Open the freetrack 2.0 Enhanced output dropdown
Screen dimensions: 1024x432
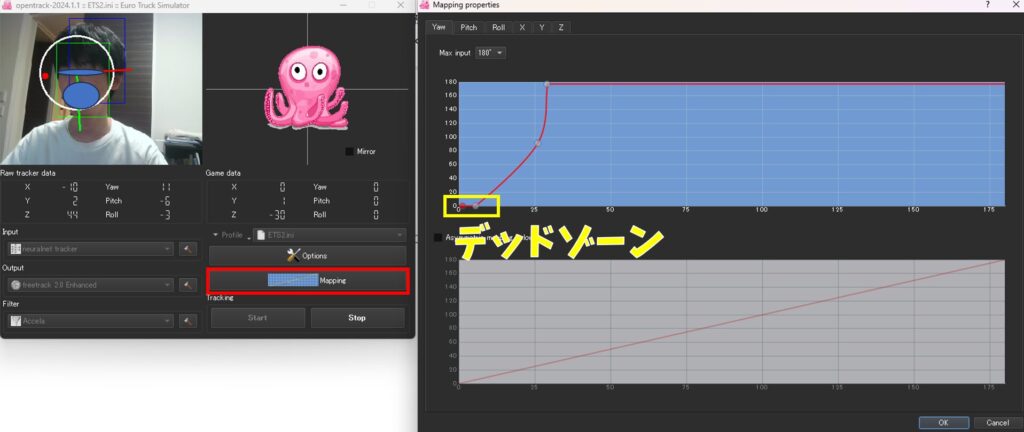click(91, 285)
